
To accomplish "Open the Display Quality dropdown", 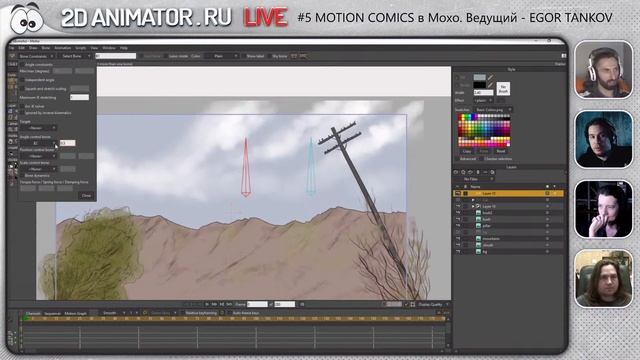I will (x=433, y=304).
